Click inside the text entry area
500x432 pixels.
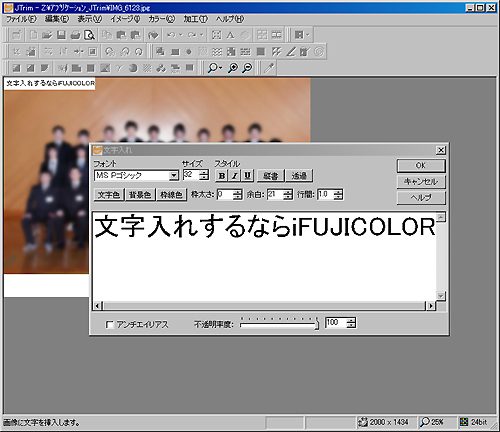[x=264, y=256]
